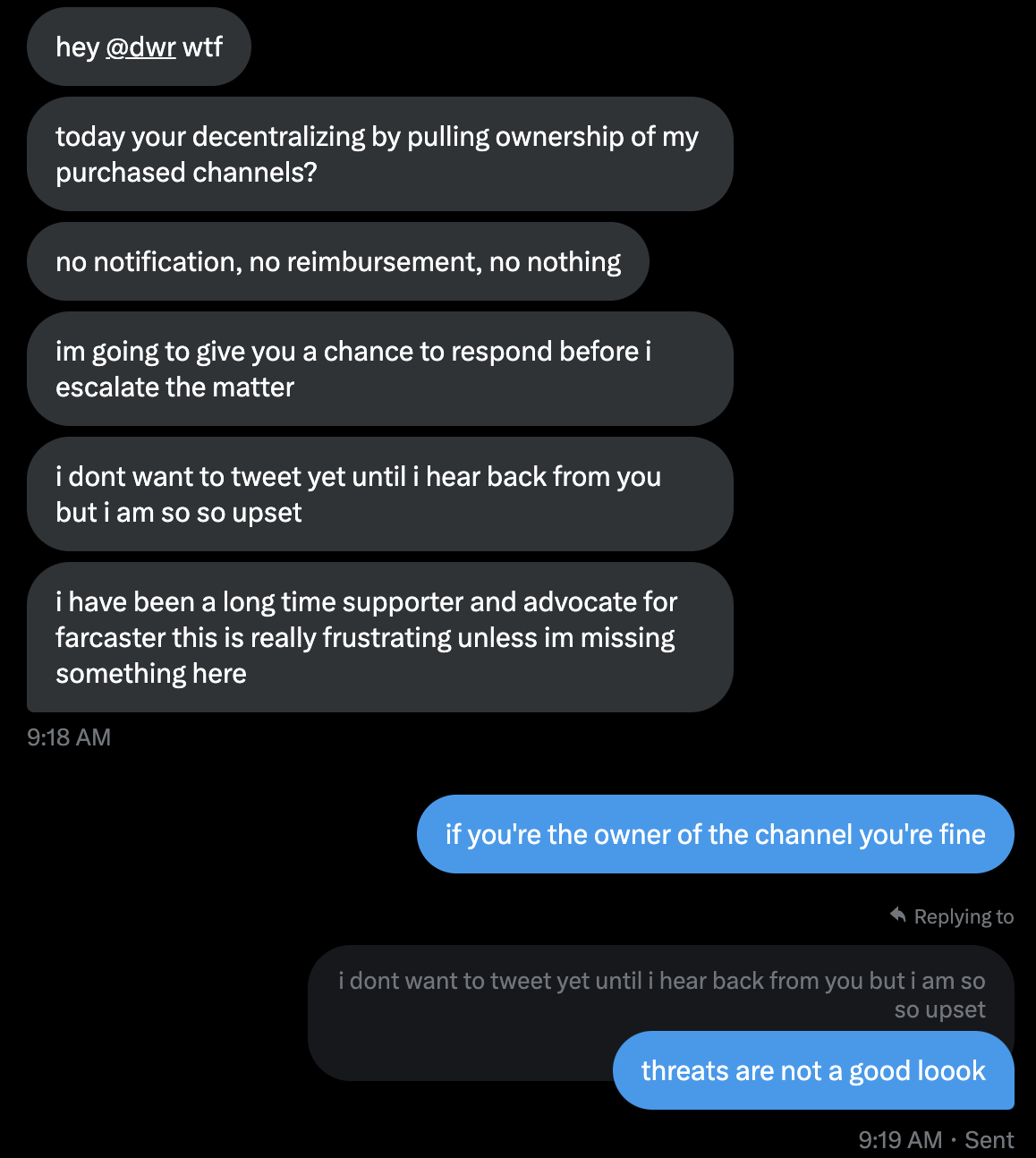
Task: Click the 'Sent' delivery status
Action: [989, 1140]
